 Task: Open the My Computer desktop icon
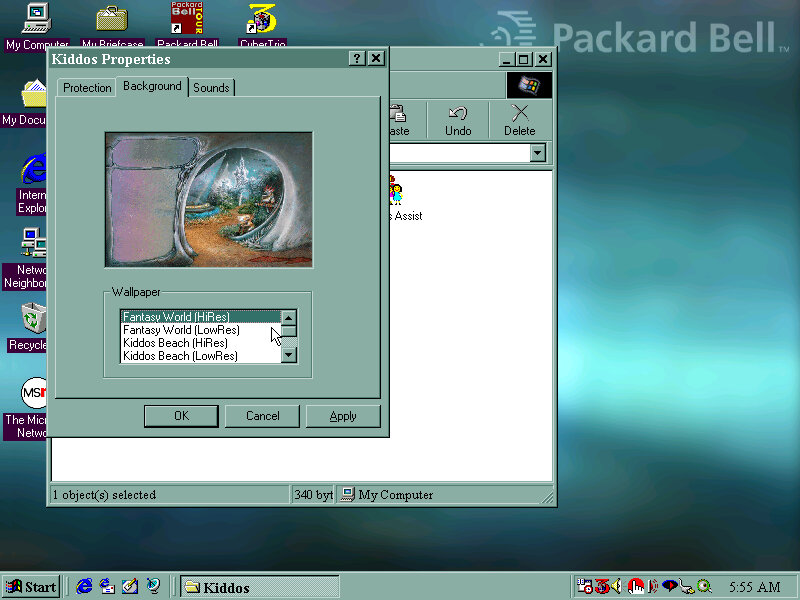(x=37, y=20)
